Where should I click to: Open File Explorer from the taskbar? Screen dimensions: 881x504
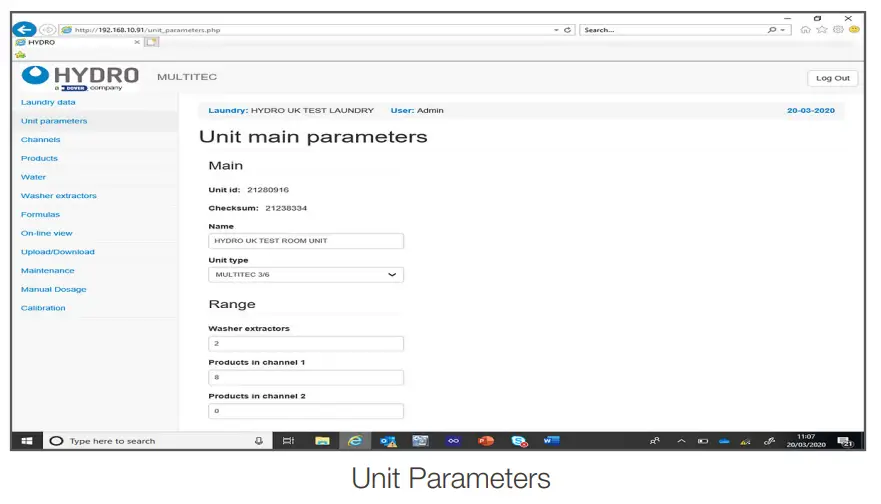pyautogui.click(x=322, y=441)
